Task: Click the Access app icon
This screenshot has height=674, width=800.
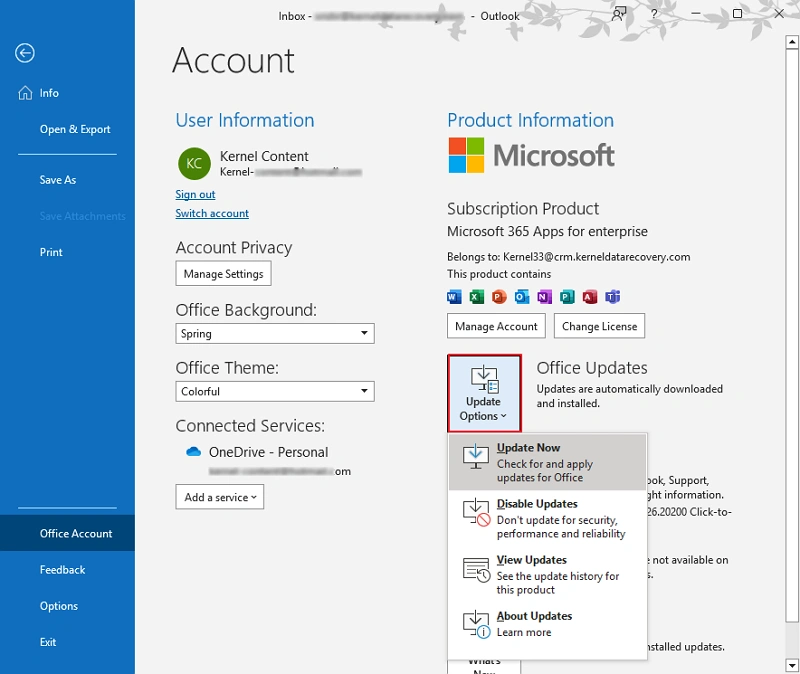Action: (590, 296)
